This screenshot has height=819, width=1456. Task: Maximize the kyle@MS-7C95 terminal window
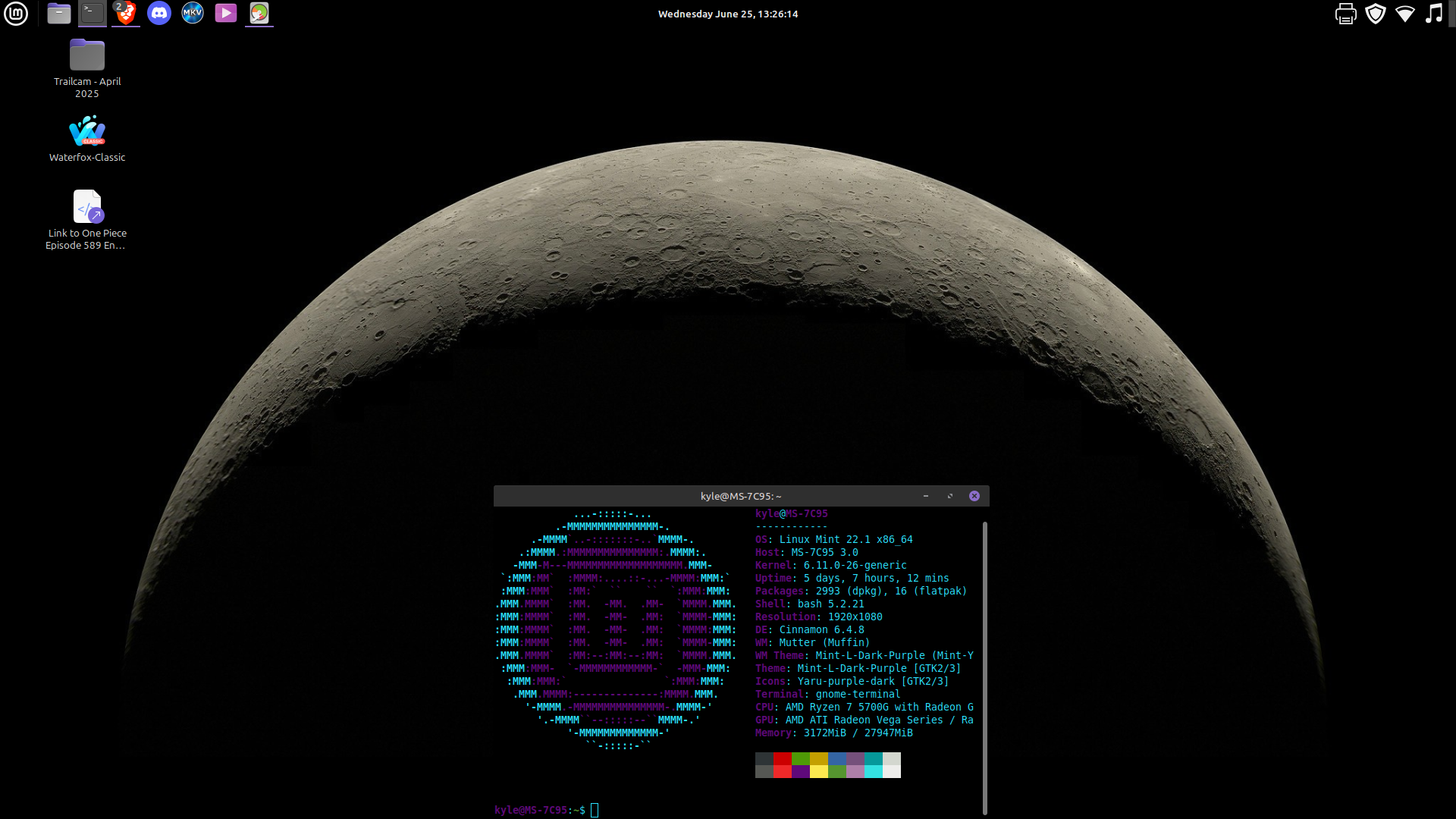click(950, 496)
